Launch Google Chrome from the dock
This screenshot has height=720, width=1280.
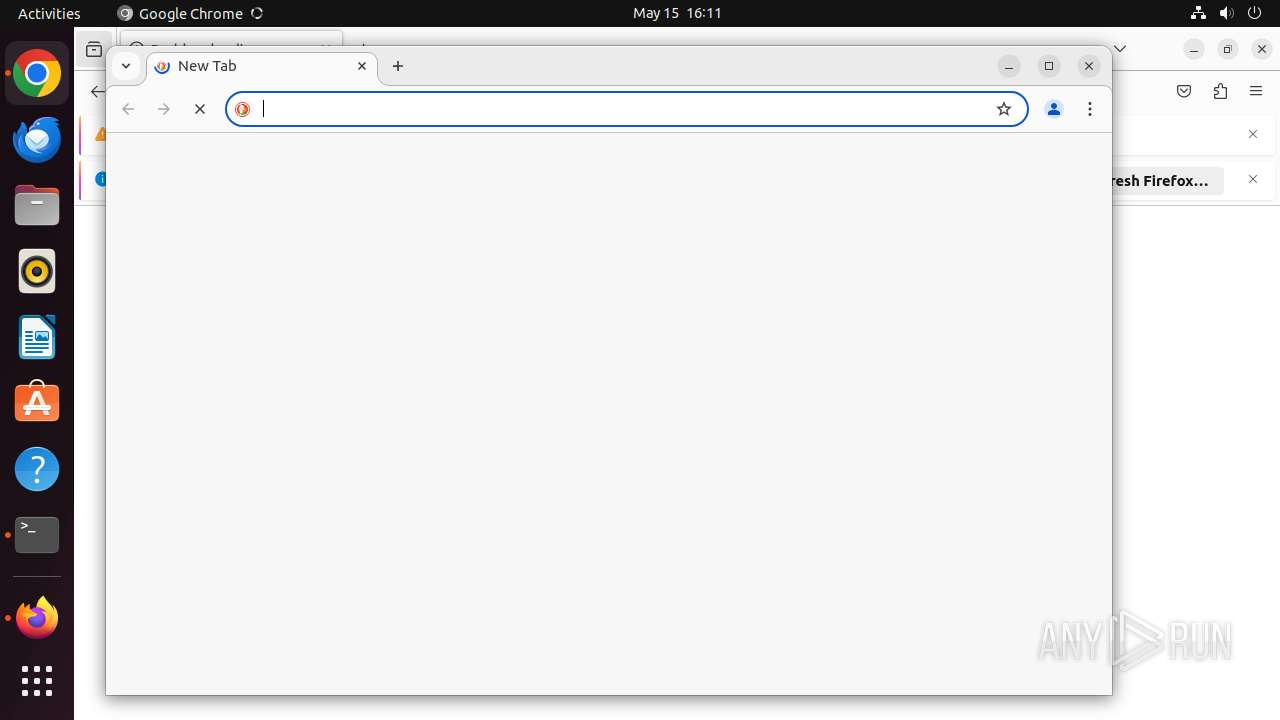pyautogui.click(x=37, y=74)
